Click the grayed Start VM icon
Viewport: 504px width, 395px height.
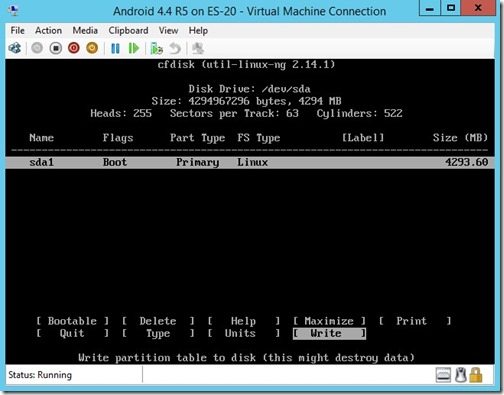(37, 48)
